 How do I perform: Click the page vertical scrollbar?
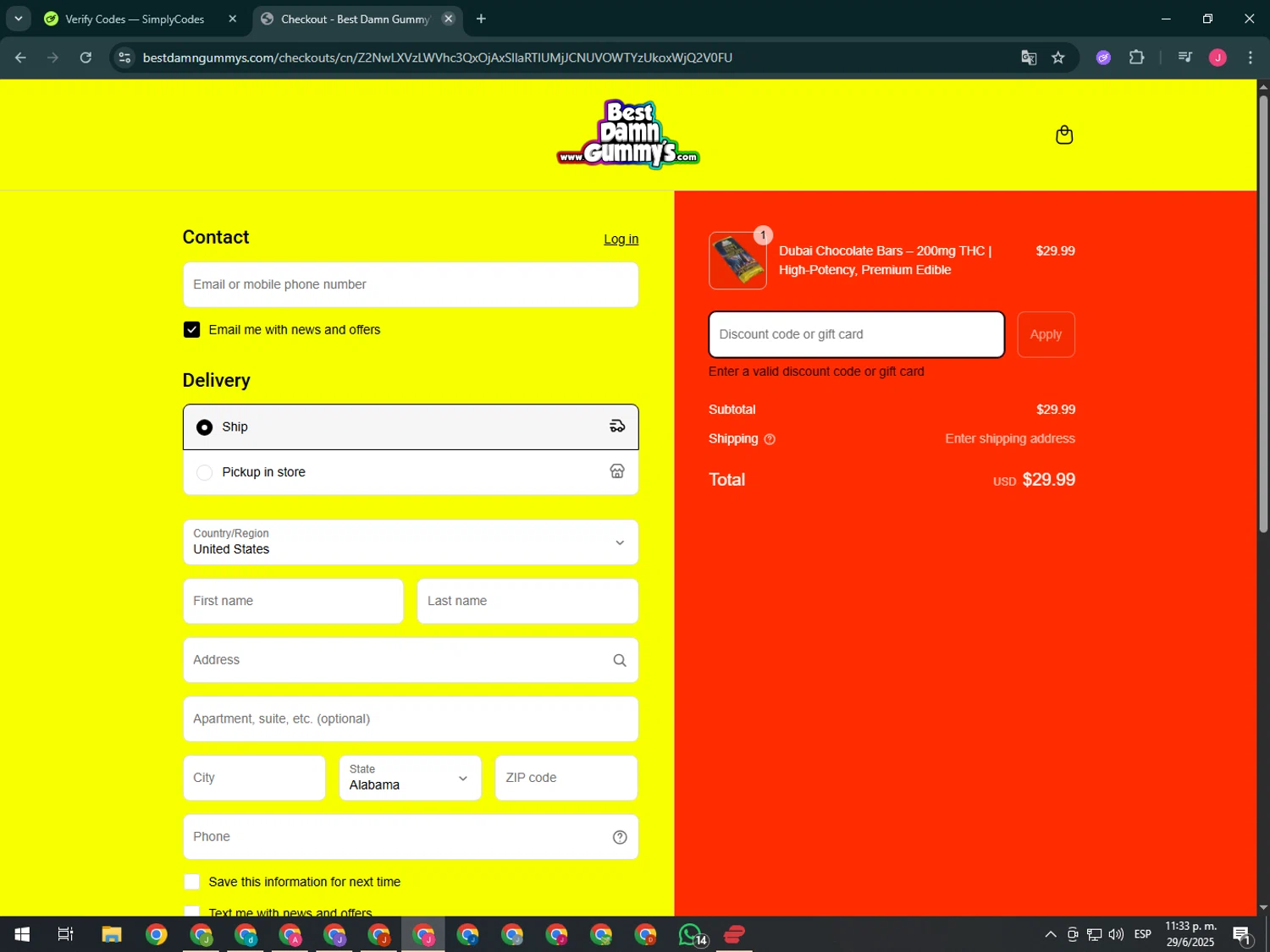pos(1263,313)
